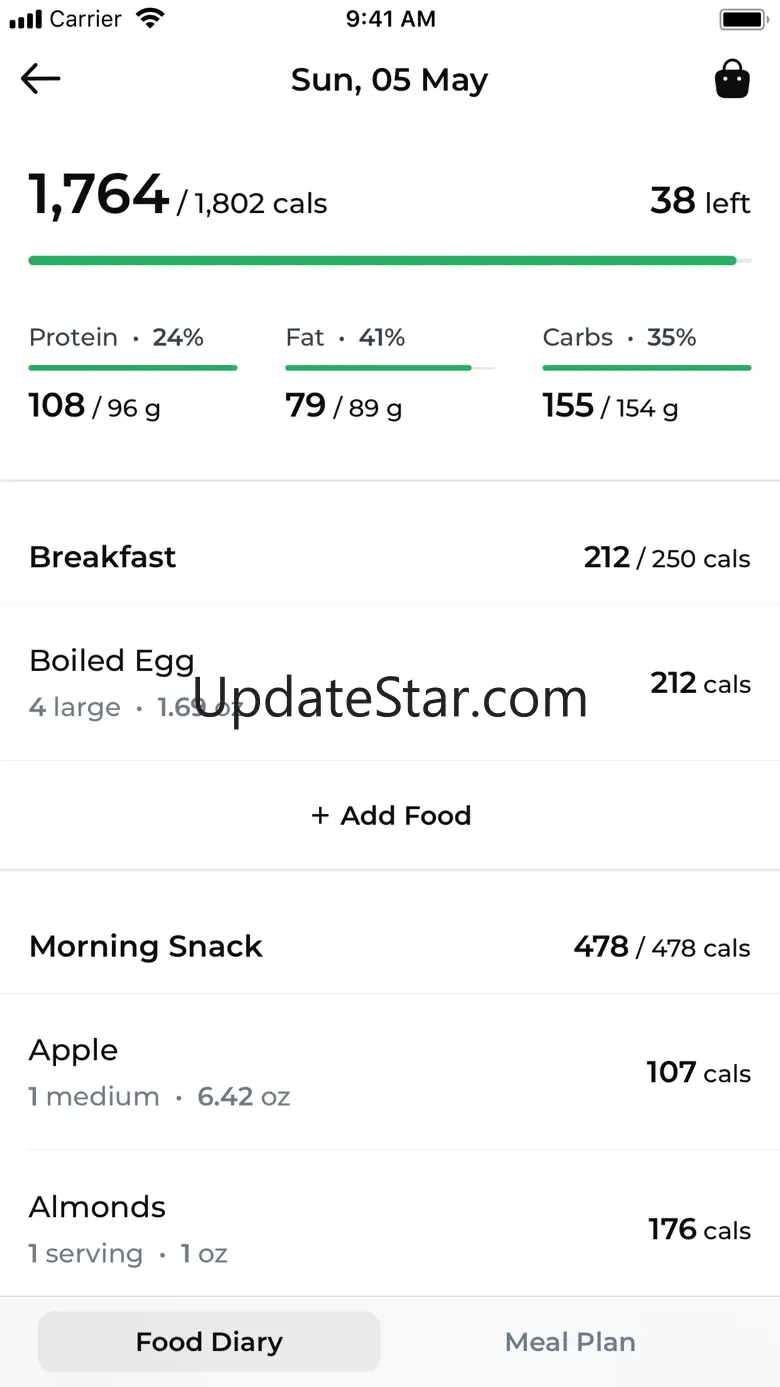Tap the 38 left calories label

point(700,202)
